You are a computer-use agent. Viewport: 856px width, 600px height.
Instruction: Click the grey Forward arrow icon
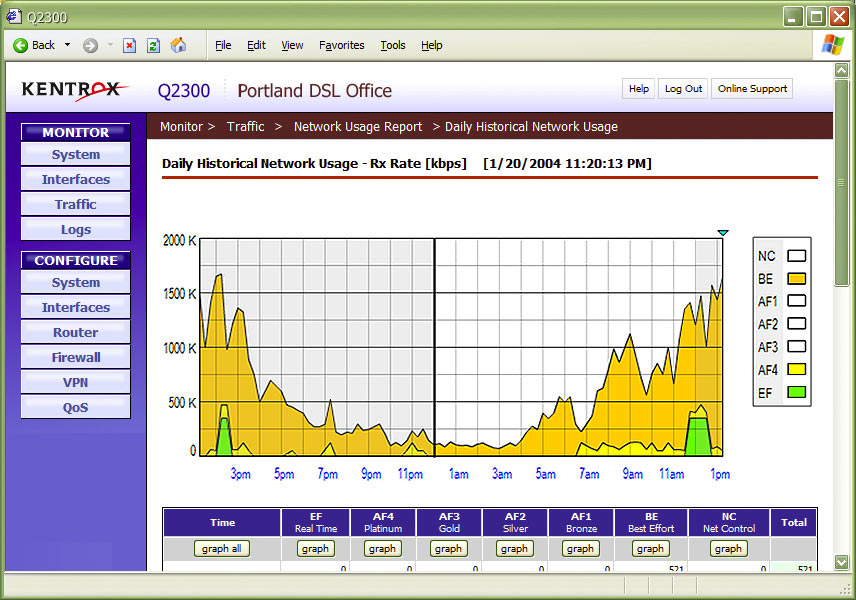[91, 45]
